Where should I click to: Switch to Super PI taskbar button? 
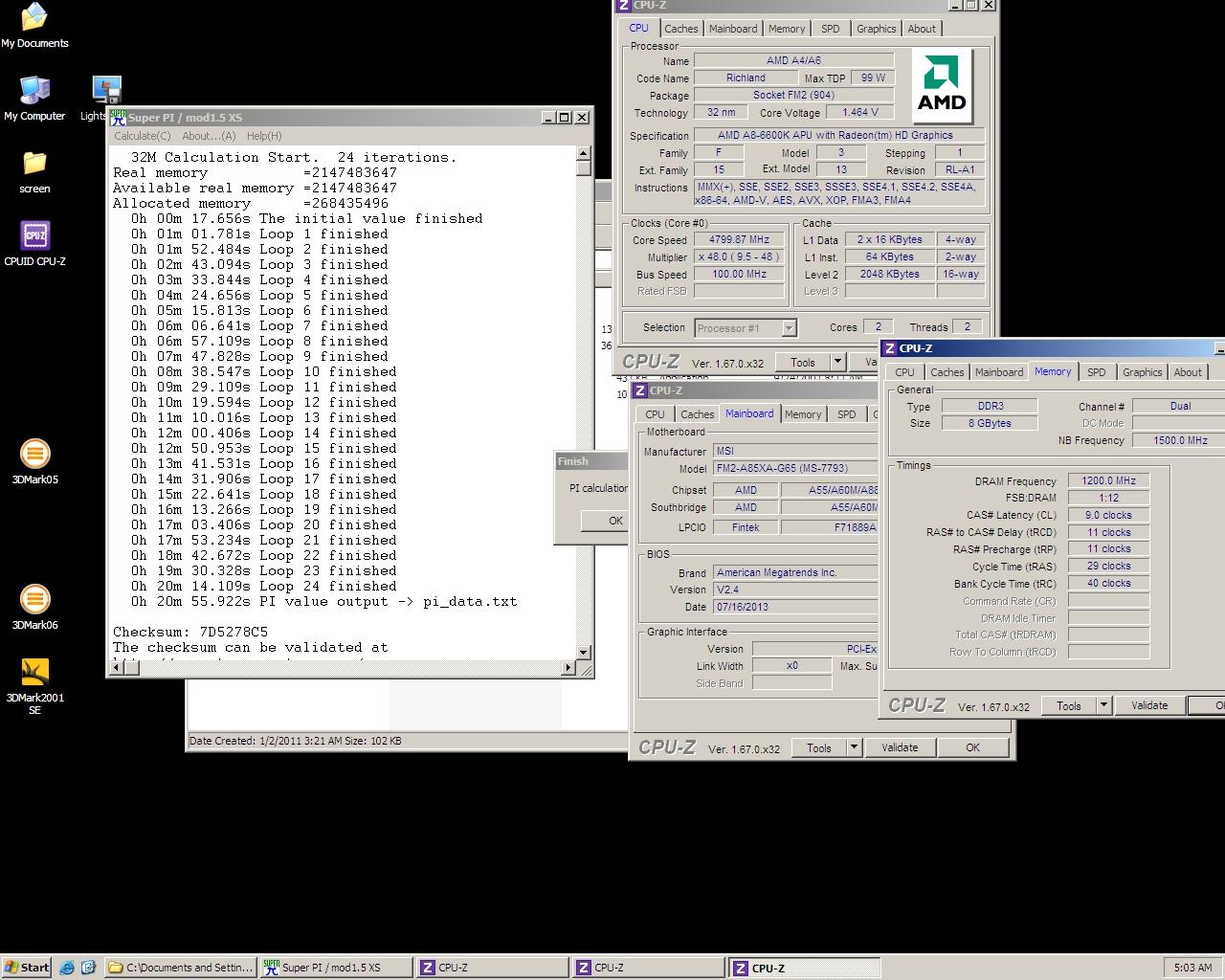pyautogui.click(x=336, y=968)
